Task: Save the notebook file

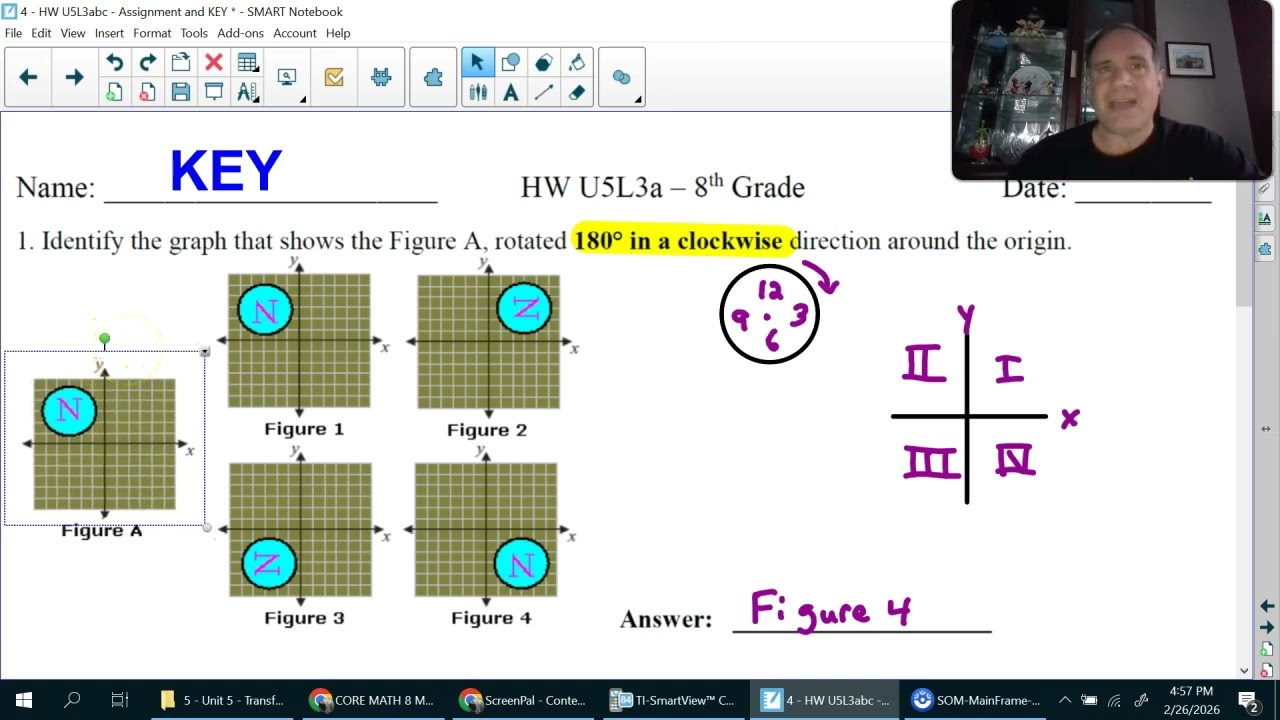Action: [180, 92]
